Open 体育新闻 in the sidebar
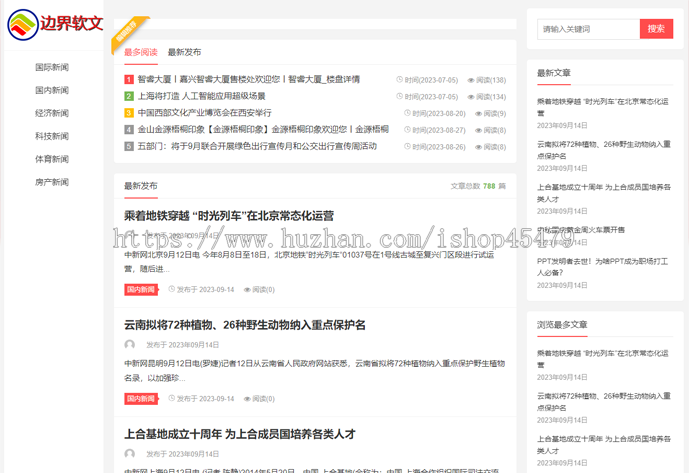Screen dimensions: 689x473 pos(52,159)
